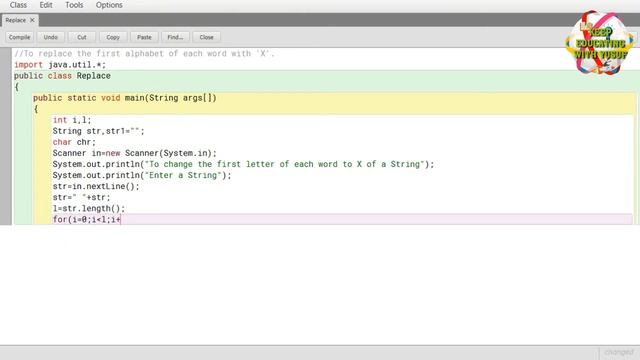Click the 'char chr;' line
640x360 pixels.
coord(74,142)
